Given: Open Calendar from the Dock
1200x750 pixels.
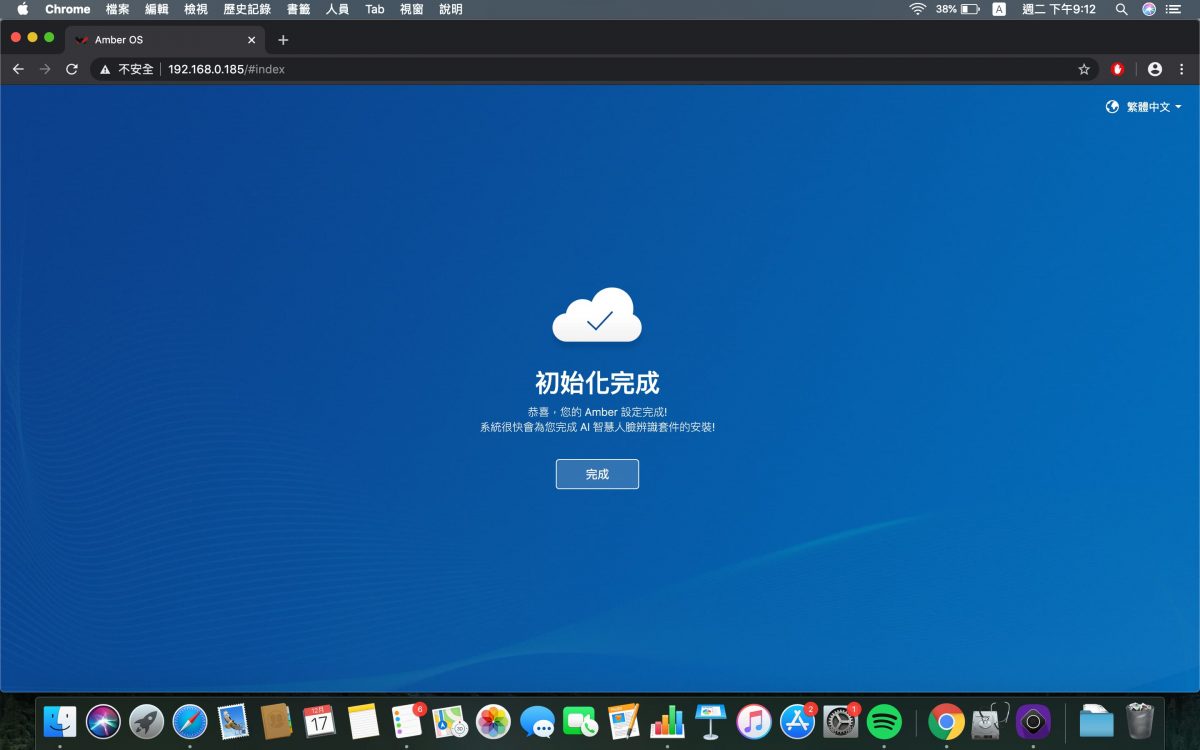Looking at the screenshot, I should (x=319, y=721).
